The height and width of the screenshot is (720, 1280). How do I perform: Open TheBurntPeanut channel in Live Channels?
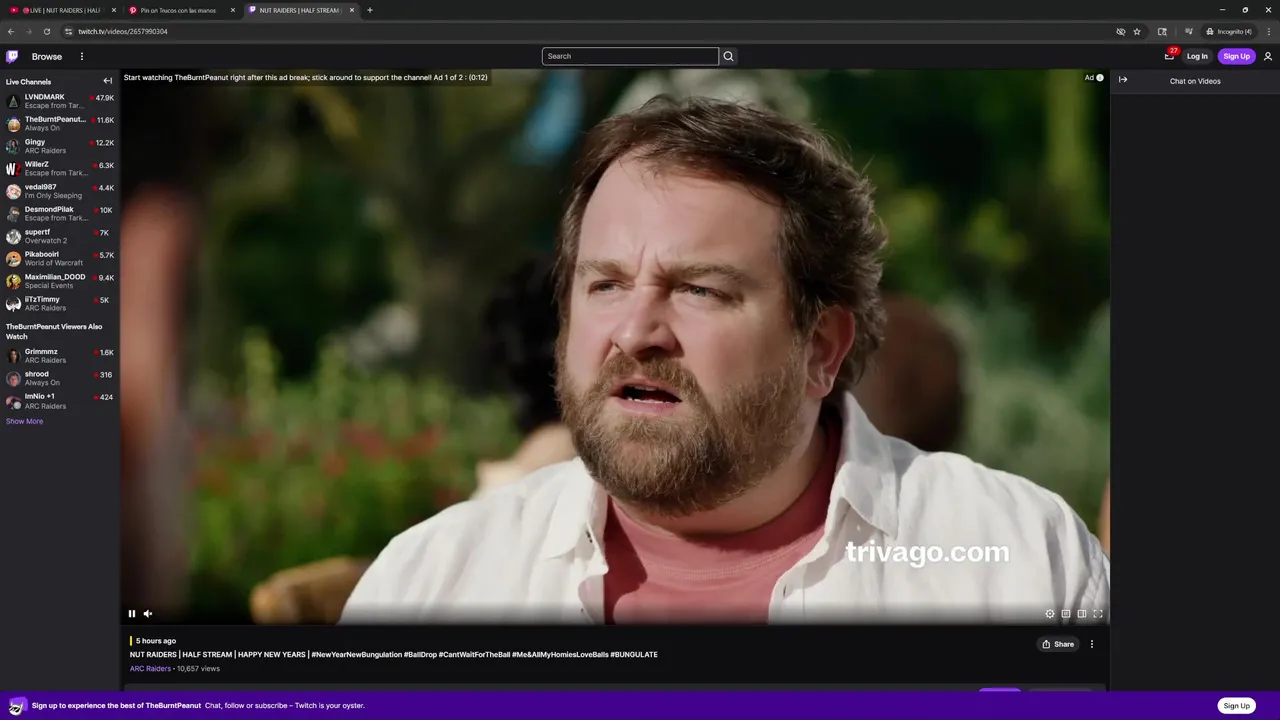click(60, 124)
